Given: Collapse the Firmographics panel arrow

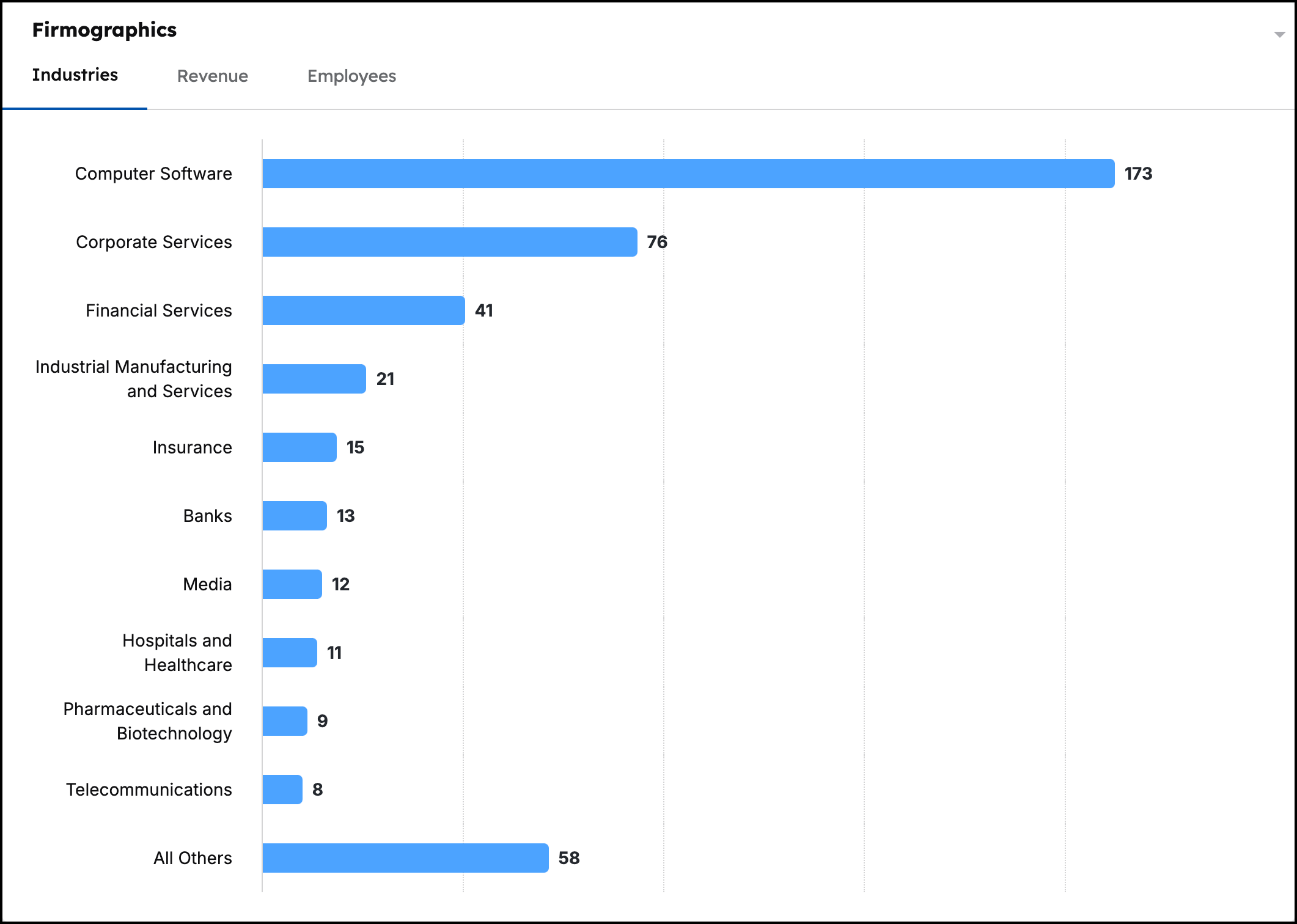Looking at the screenshot, I should point(1279,35).
